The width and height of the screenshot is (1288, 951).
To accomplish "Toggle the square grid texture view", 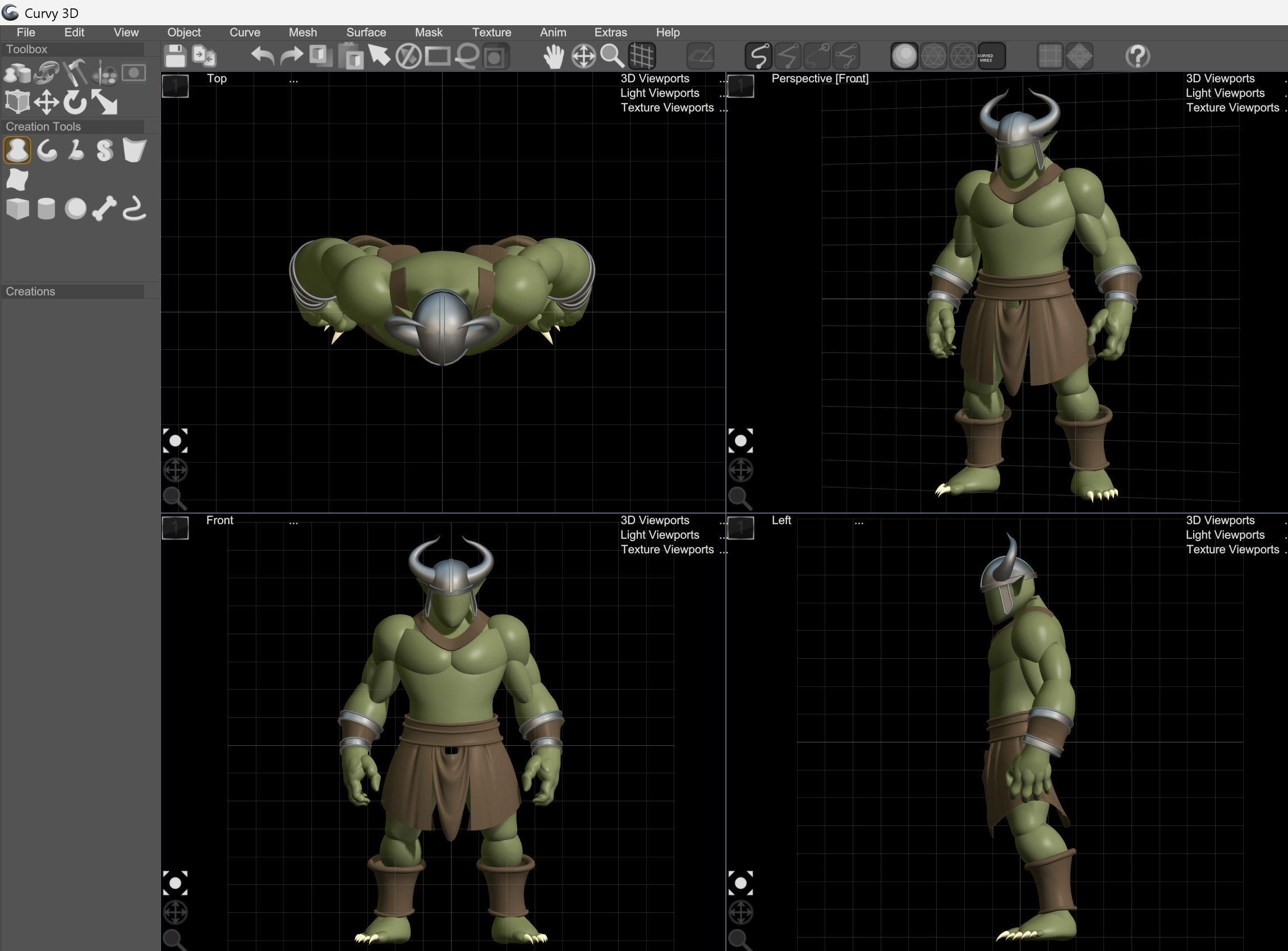I will coord(1050,57).
